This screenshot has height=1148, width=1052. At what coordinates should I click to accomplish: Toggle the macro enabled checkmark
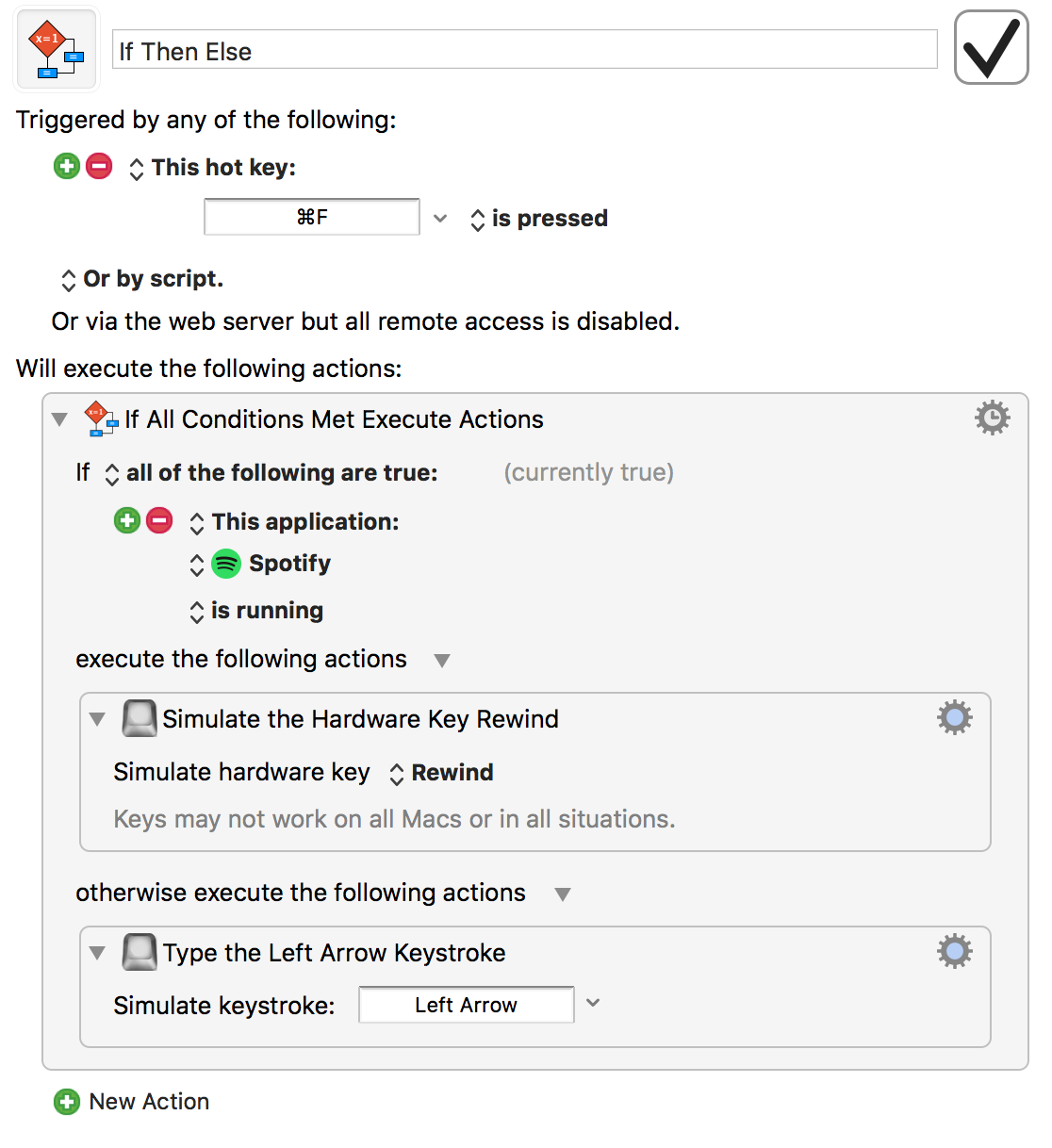991,48
